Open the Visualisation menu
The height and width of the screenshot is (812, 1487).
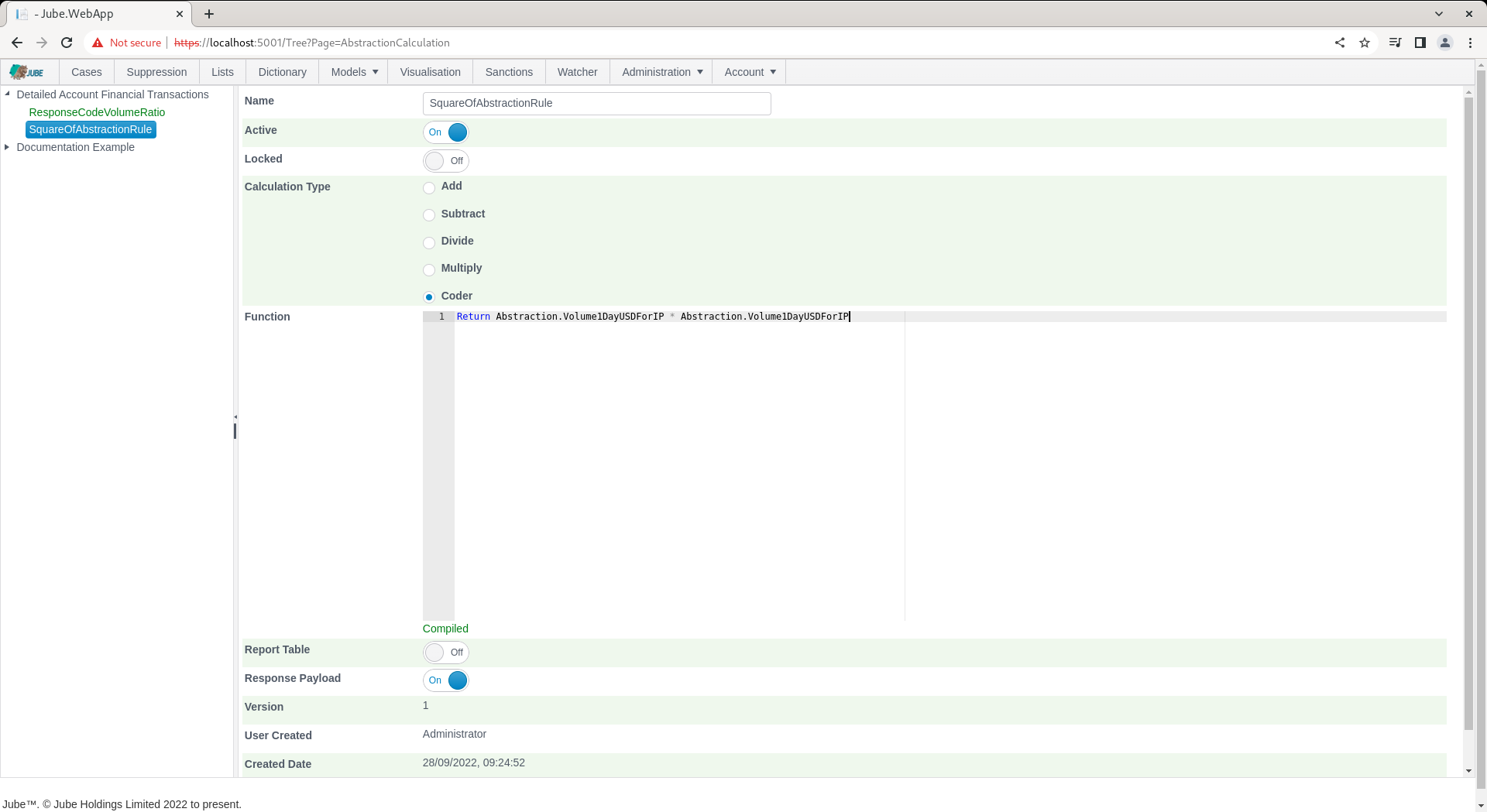coord(431,72)
